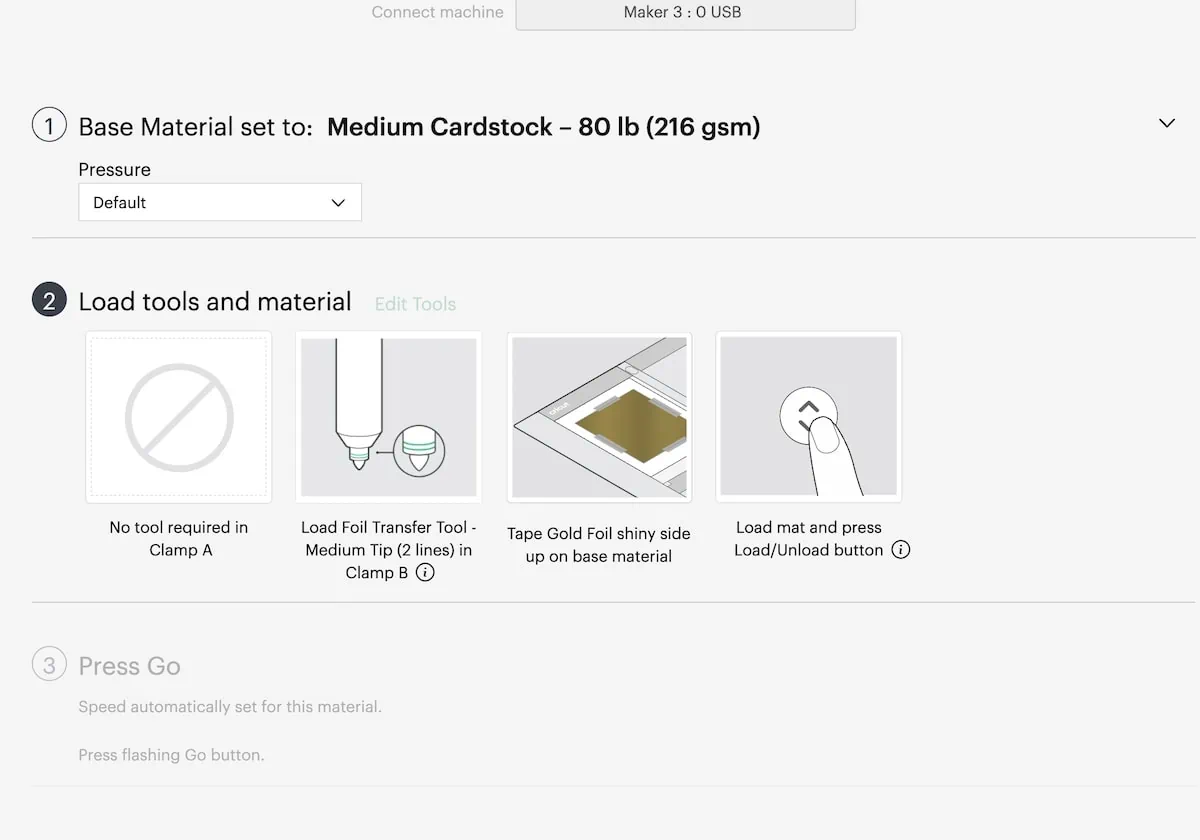Click the greyed step 3 number circle
The width and height of the screenshot is (1200, 840).
[x=49, y=664]
